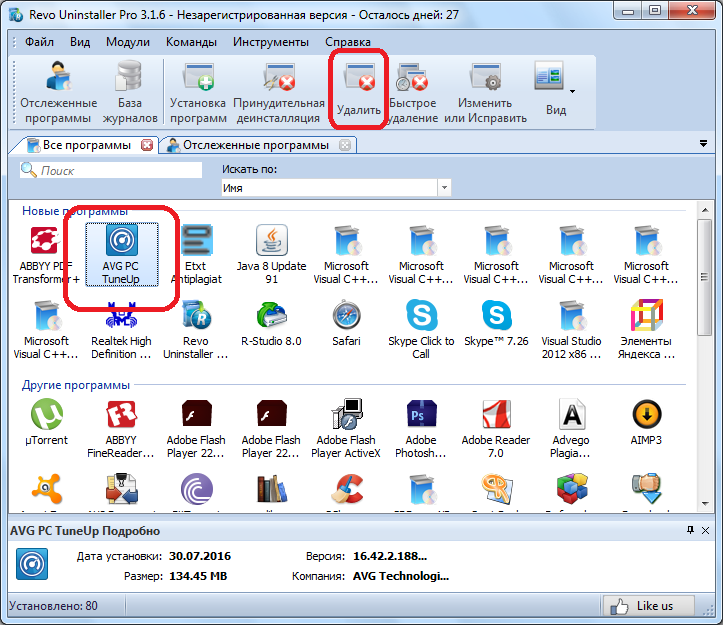Open the Вид menu in the menu bar
This screenshot has width=723, height=625.
80,42
